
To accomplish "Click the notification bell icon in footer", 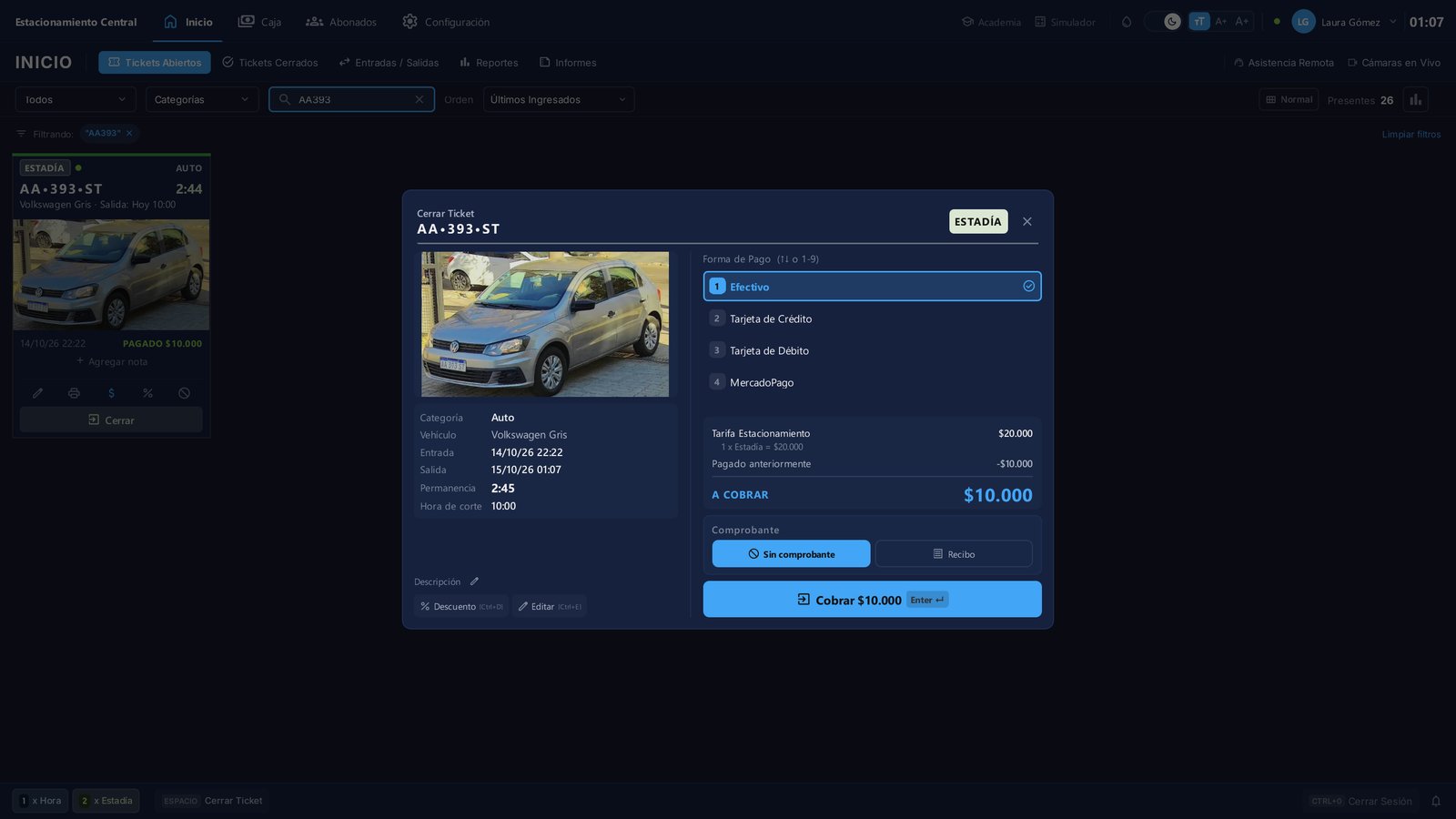I will pos(1436,801).
